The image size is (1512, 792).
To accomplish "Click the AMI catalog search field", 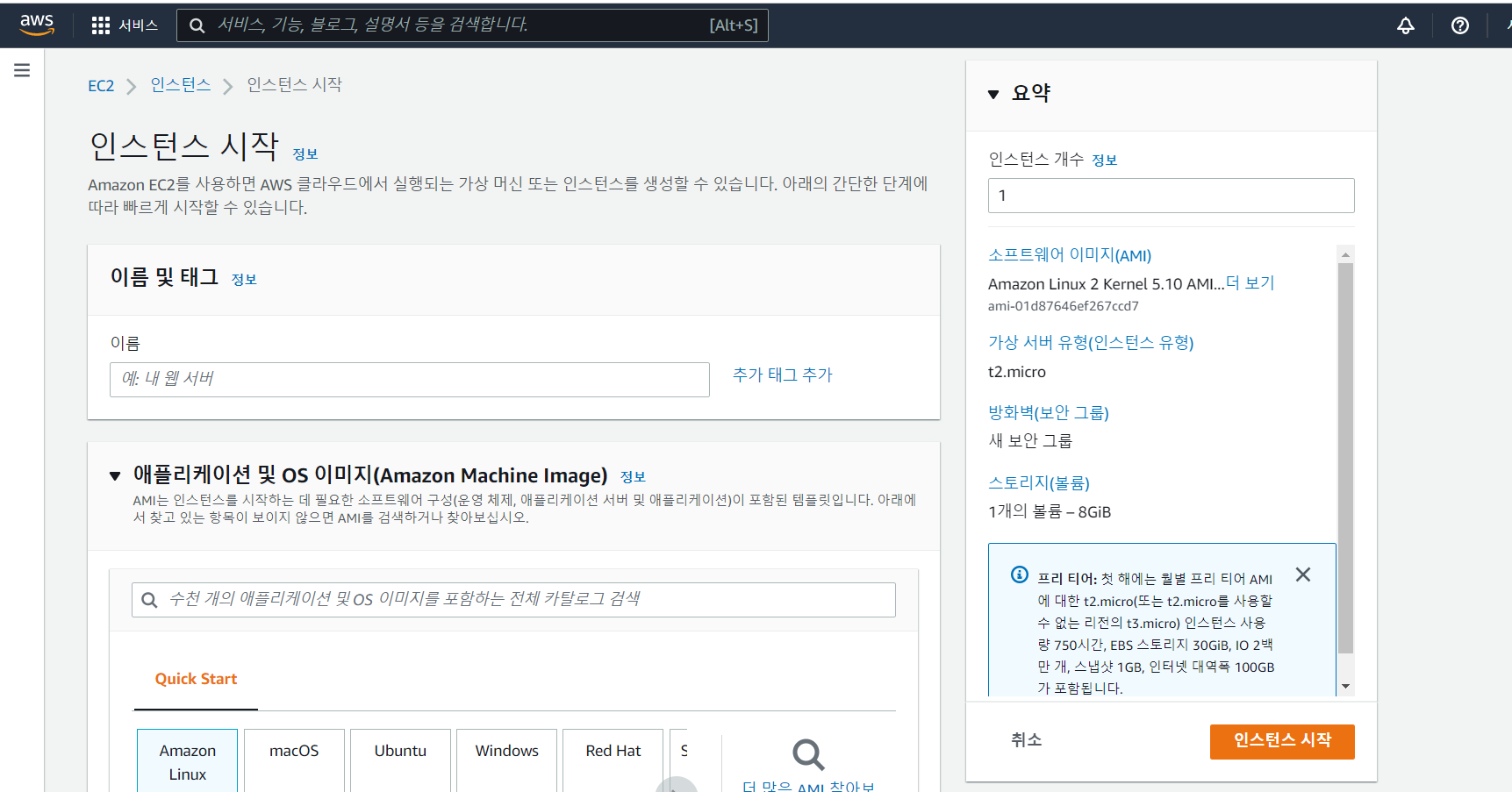I will 513,600.
